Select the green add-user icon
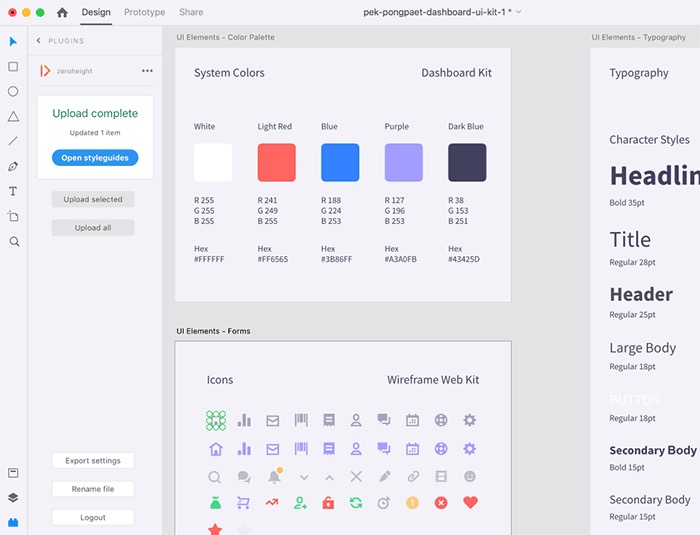 tap(300, 503)
